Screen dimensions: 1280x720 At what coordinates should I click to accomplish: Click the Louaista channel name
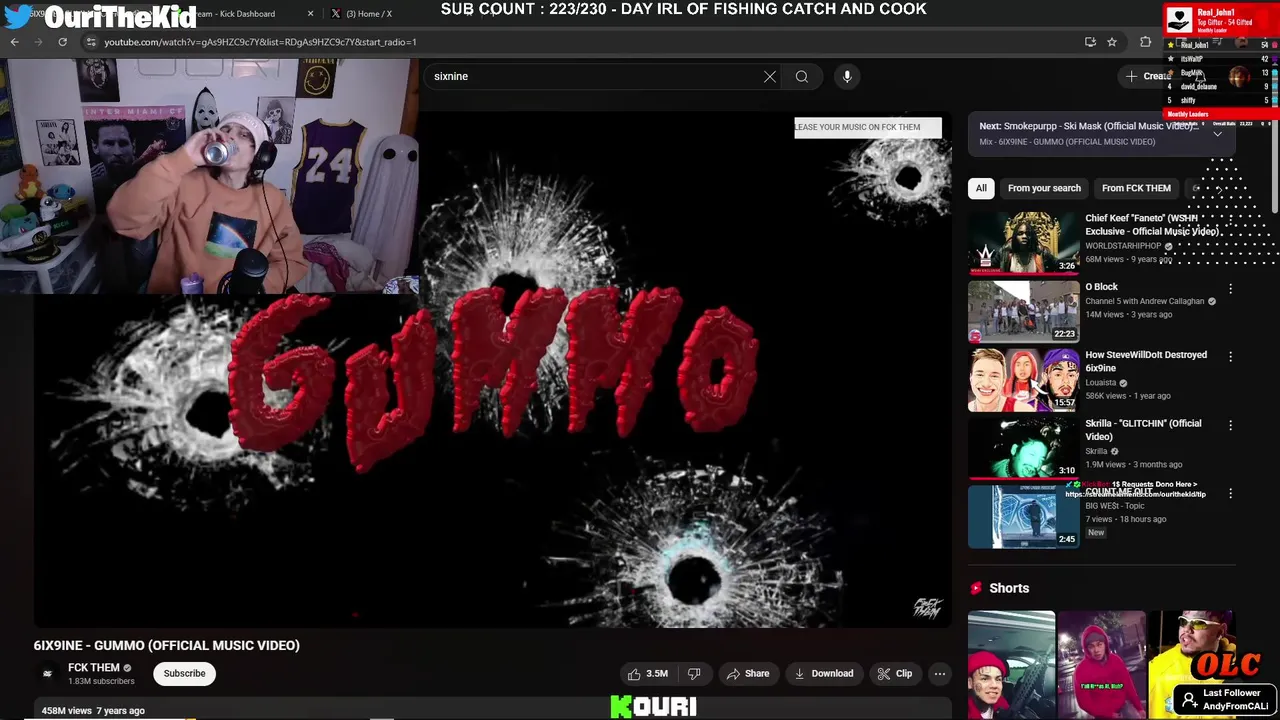coord(1101,382)
